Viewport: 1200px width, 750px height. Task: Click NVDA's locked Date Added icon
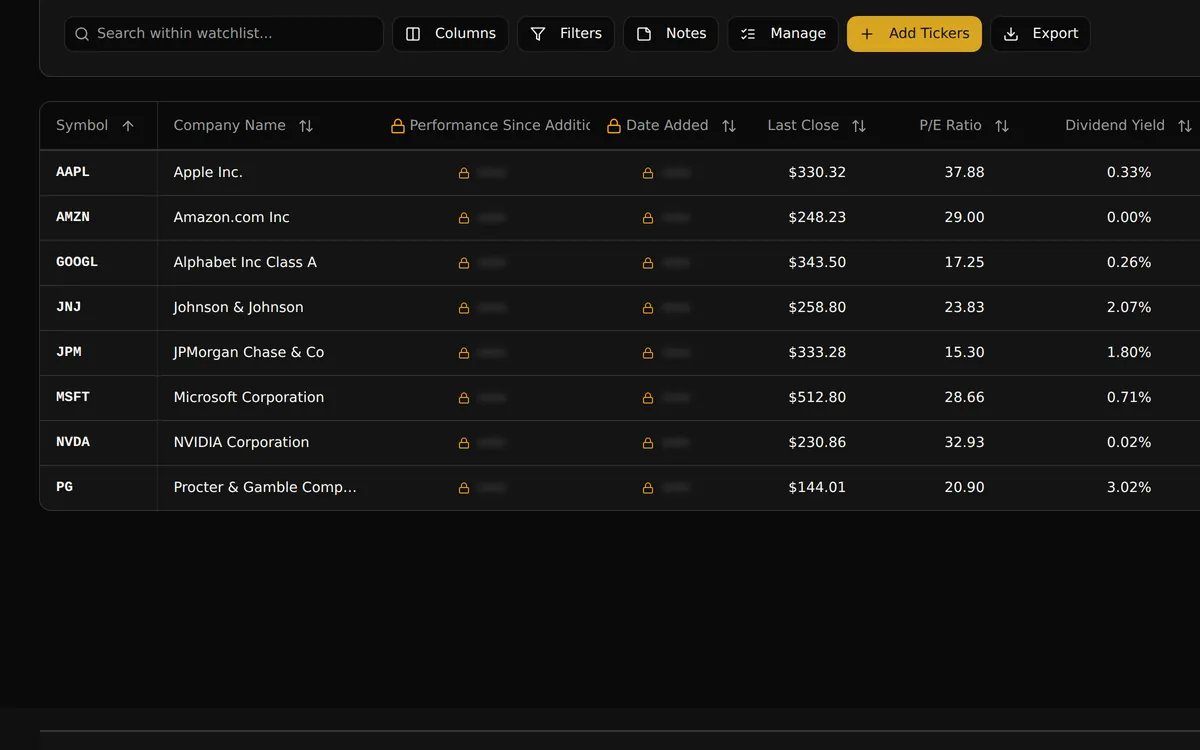648,443
